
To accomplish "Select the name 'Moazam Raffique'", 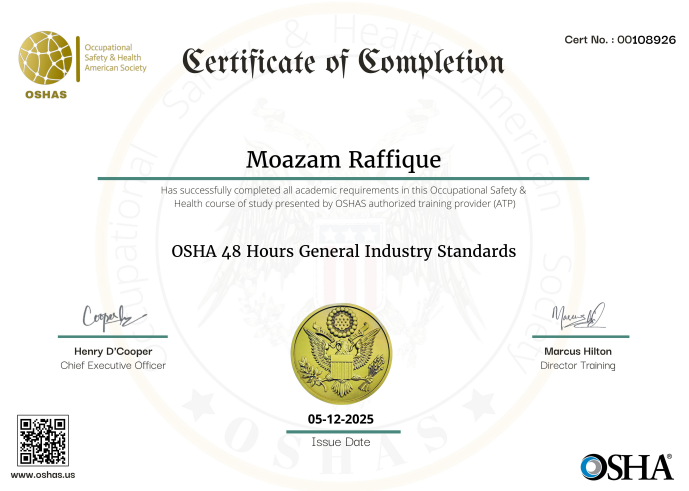I will (x=344, y=160).
